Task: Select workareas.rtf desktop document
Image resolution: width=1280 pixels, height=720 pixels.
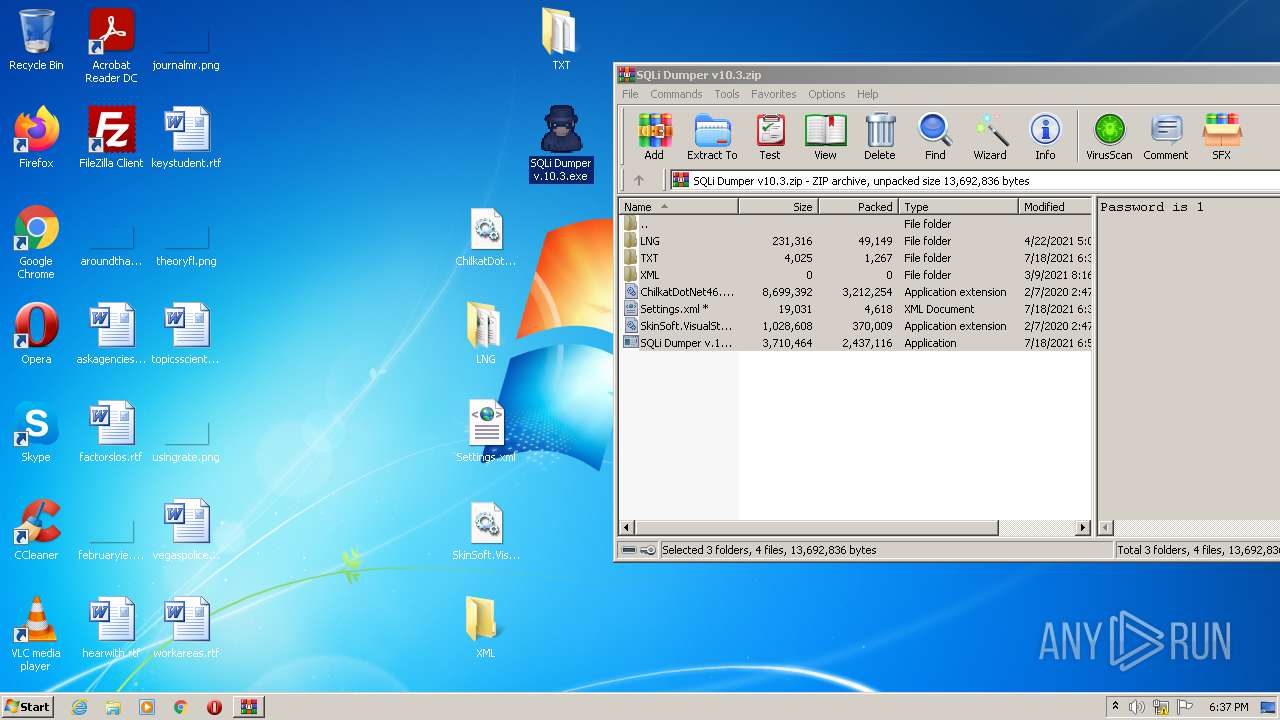Action: pos(186,628)
